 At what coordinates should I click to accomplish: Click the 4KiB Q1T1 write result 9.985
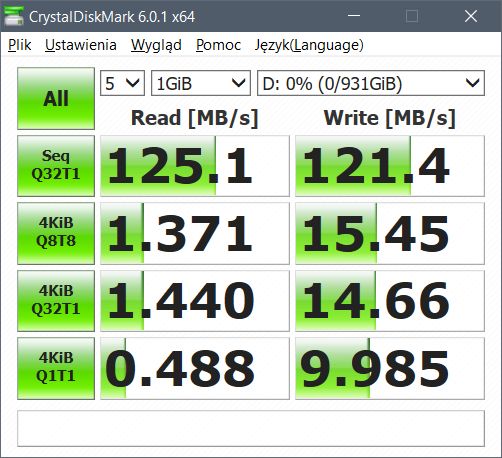[390, 368]
